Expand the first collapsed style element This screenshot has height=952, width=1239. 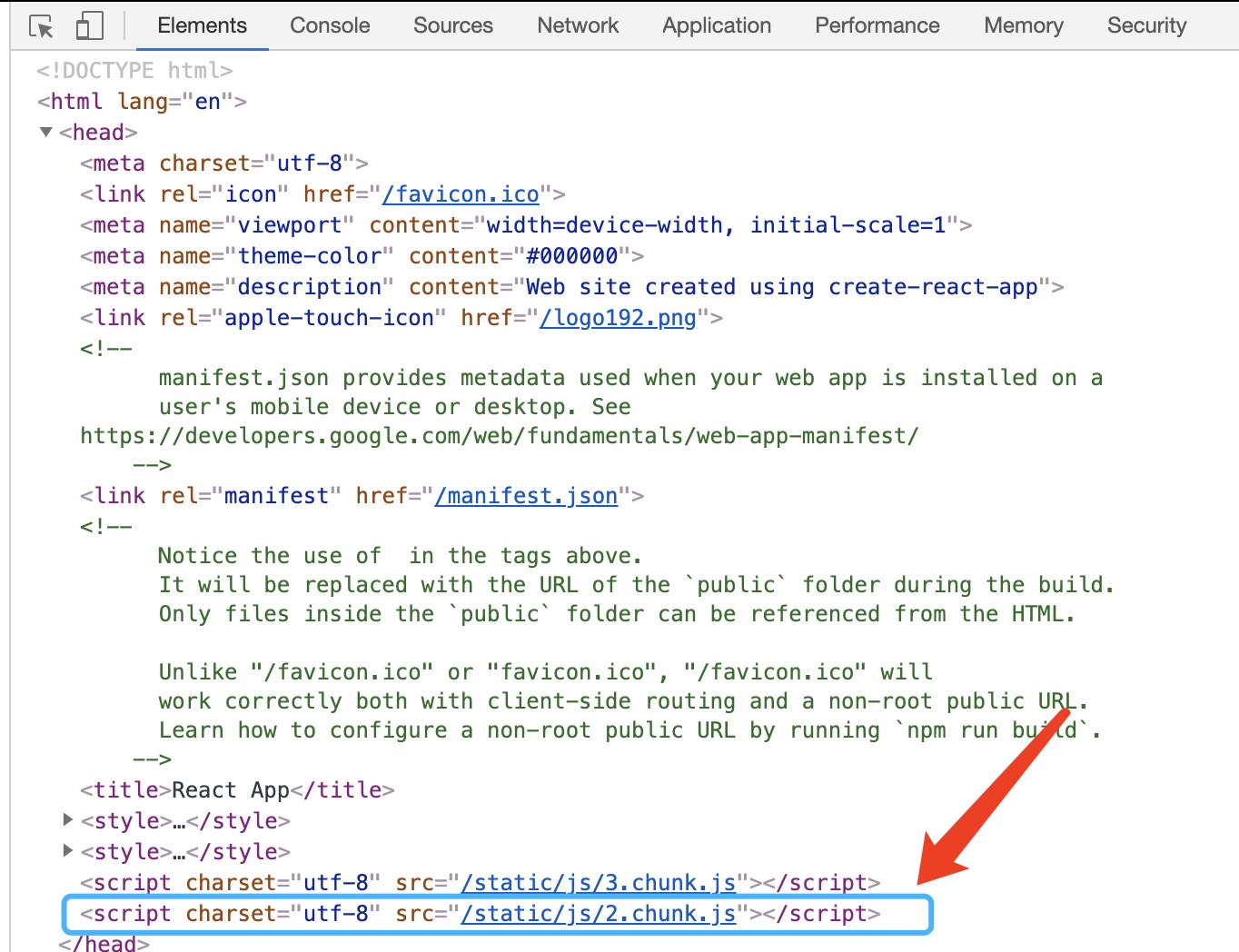pos(67,819)
